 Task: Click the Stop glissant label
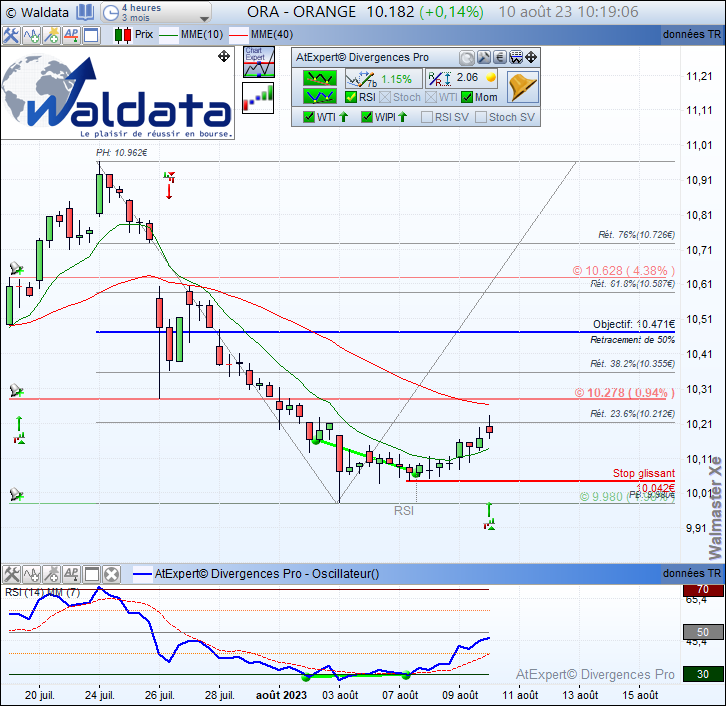[644, 473]
